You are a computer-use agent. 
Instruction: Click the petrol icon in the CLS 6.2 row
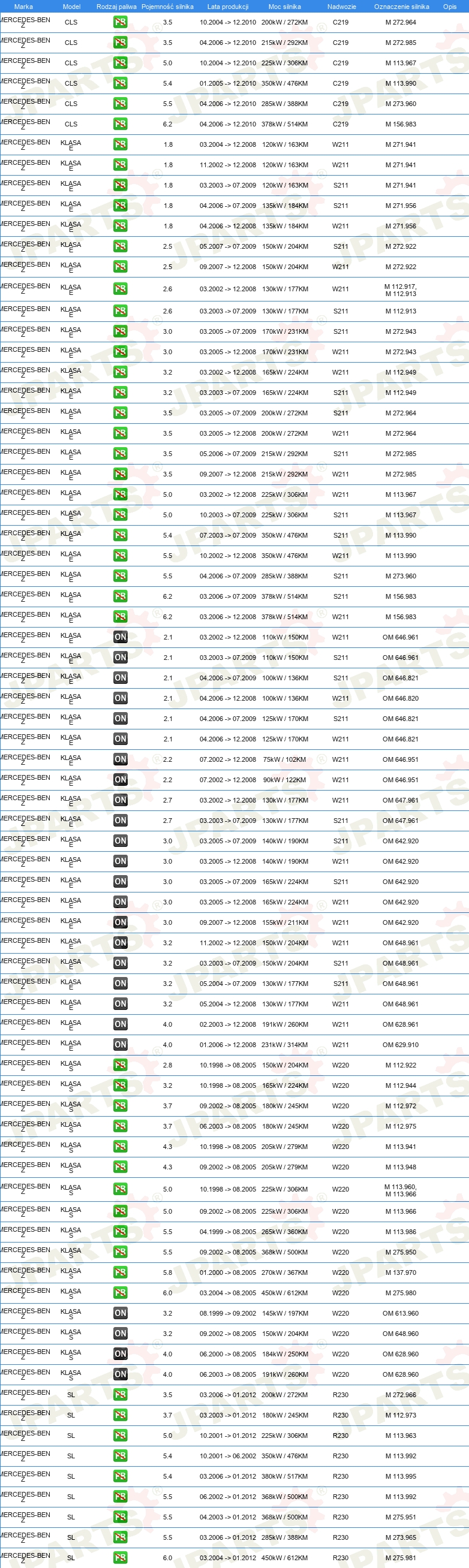(121, 124)
